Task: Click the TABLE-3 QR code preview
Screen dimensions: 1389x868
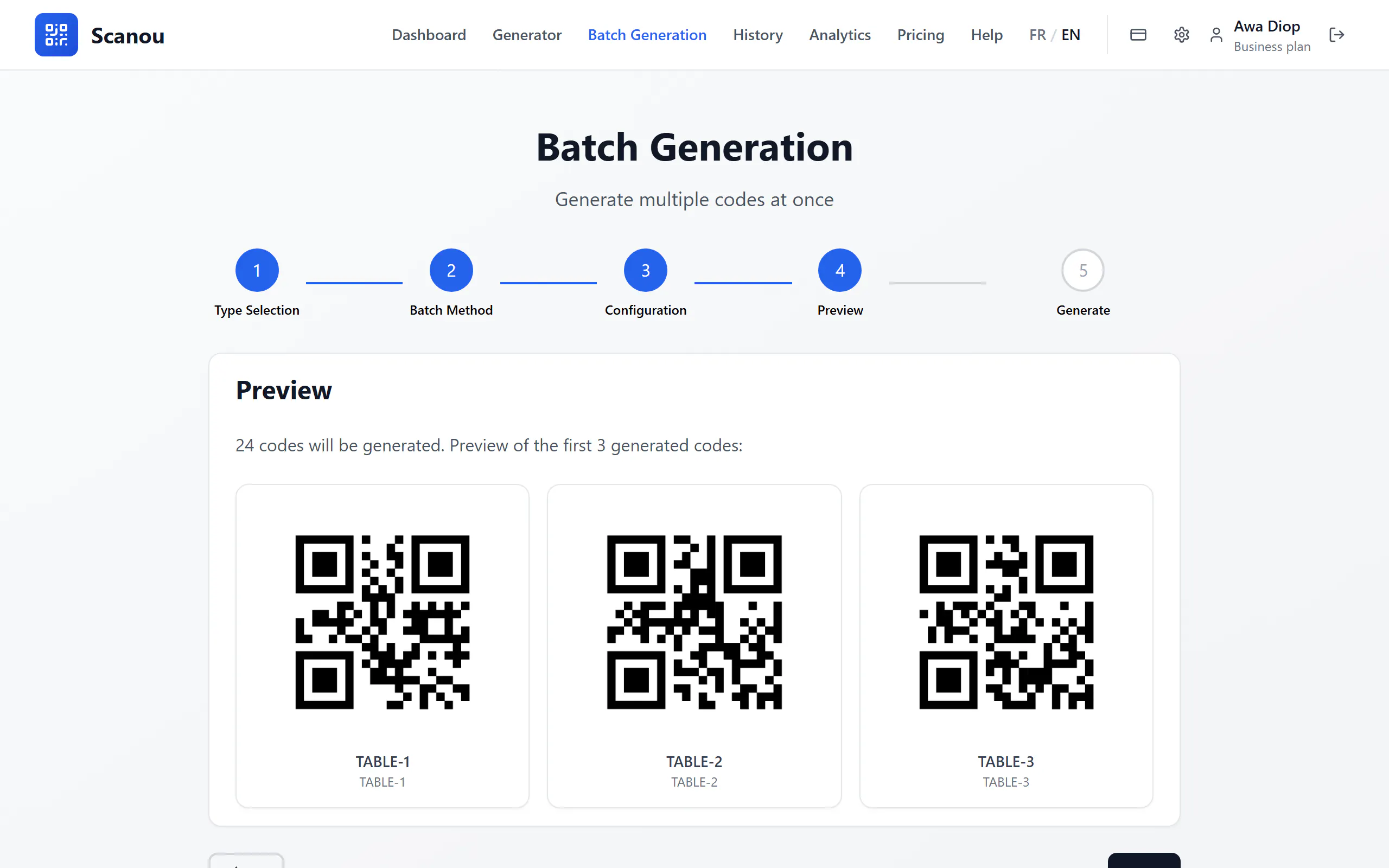Action: pos(1006,622)
